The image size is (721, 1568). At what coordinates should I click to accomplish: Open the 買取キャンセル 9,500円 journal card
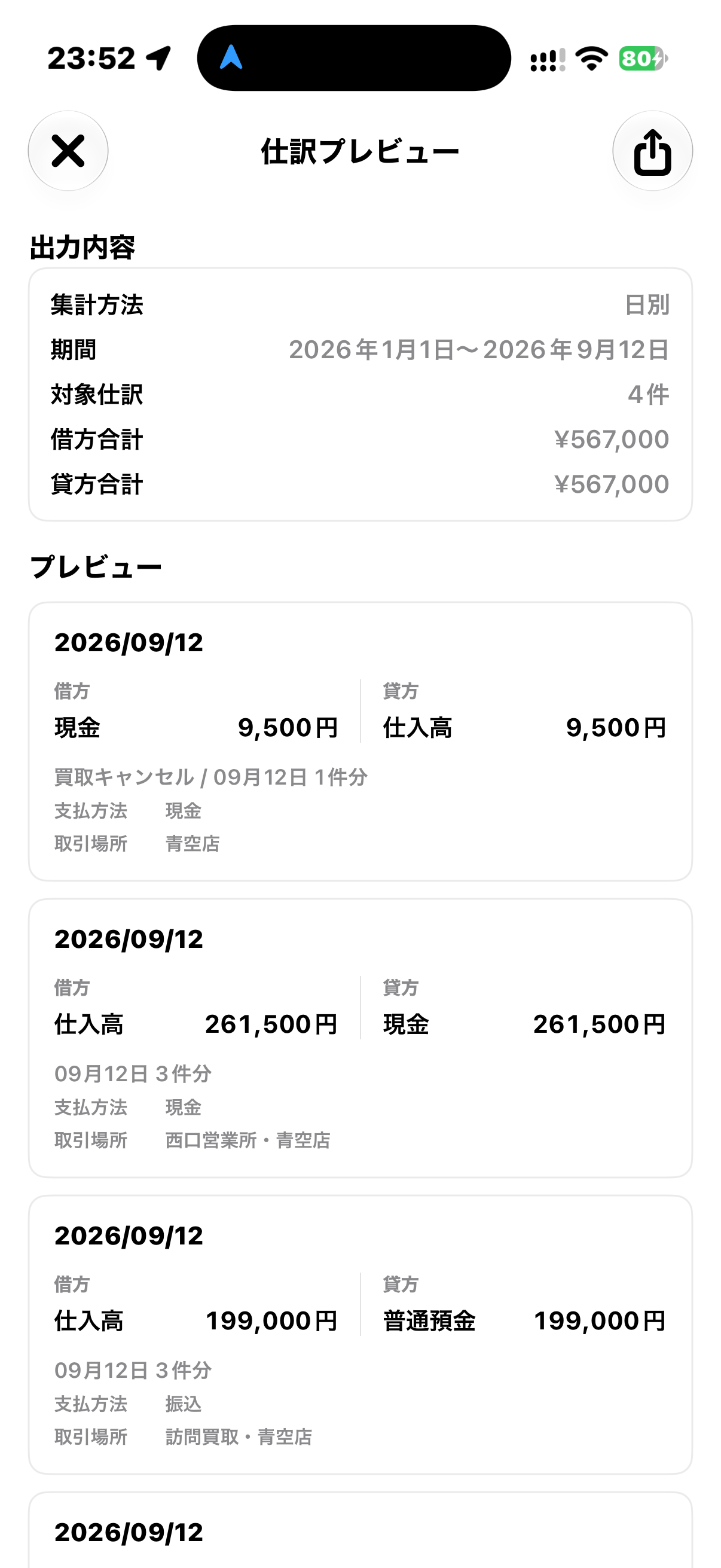(x=360, y=742)
